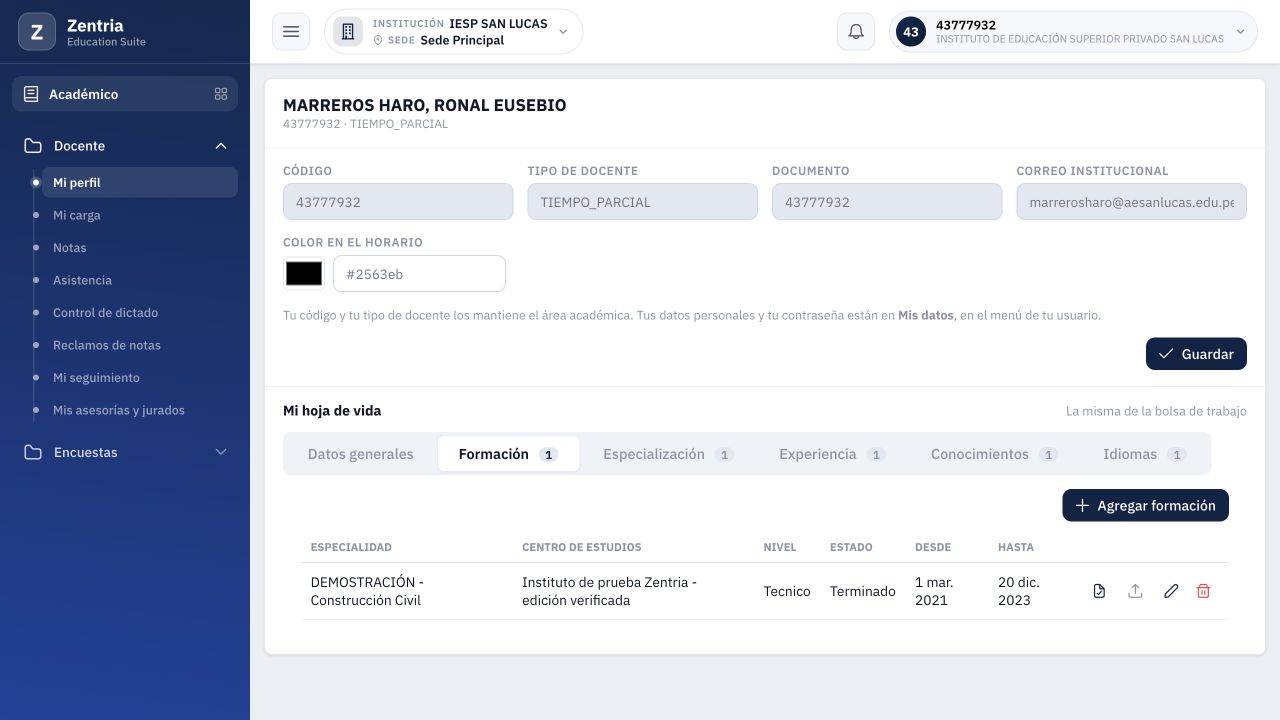The height and width of the screenshot is (720, 1280).
Task: Open the Experiencia tab
Action: pyautogui.click(x=832, y=454)
